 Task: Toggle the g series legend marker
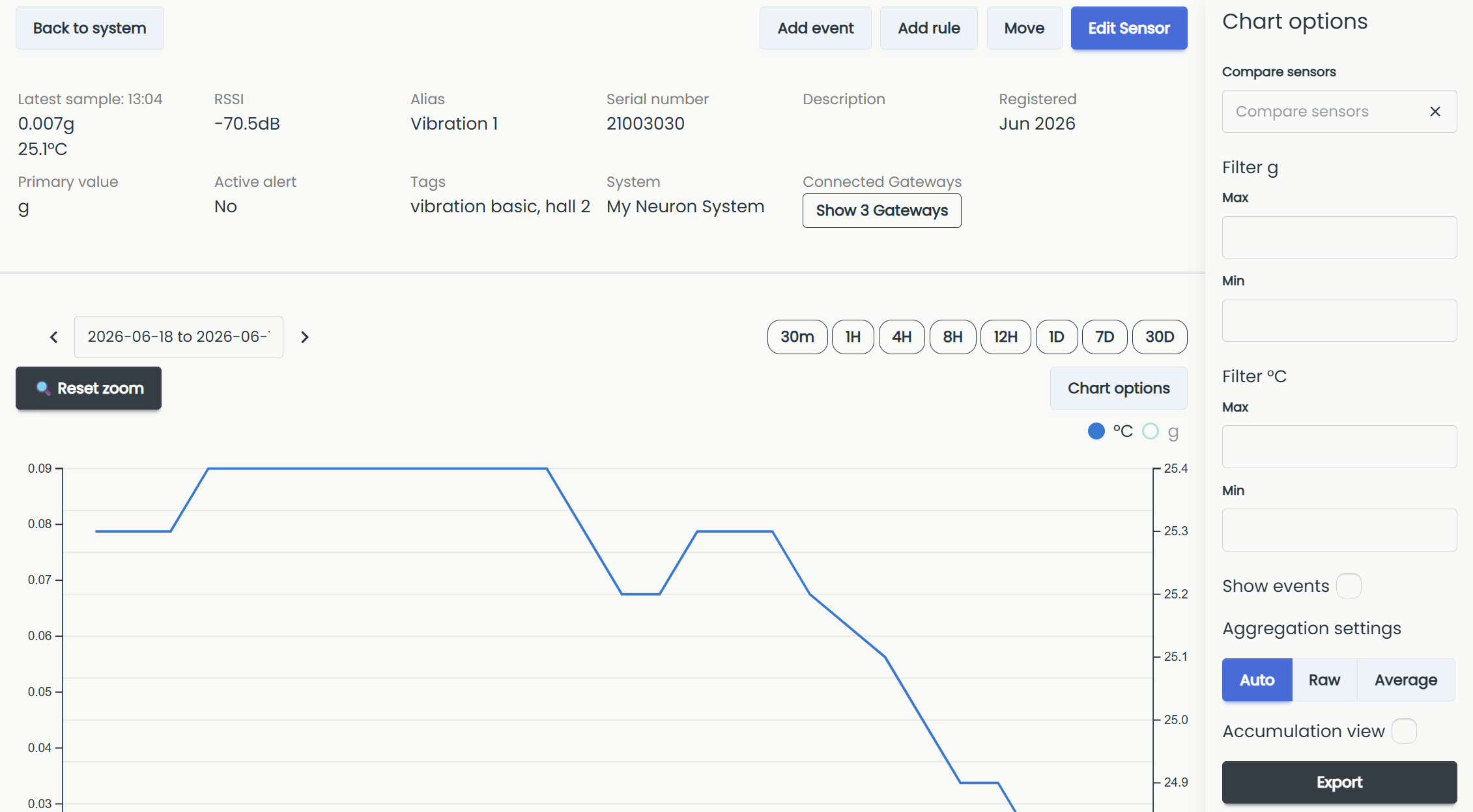(1151, 431)
